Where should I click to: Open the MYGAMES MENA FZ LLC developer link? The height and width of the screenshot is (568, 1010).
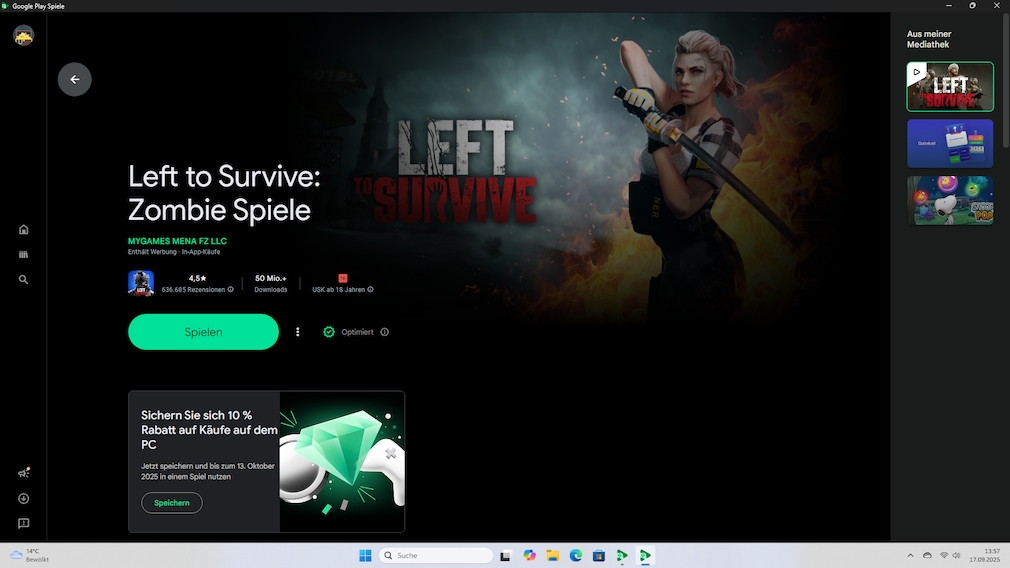[x=177, y=241]
